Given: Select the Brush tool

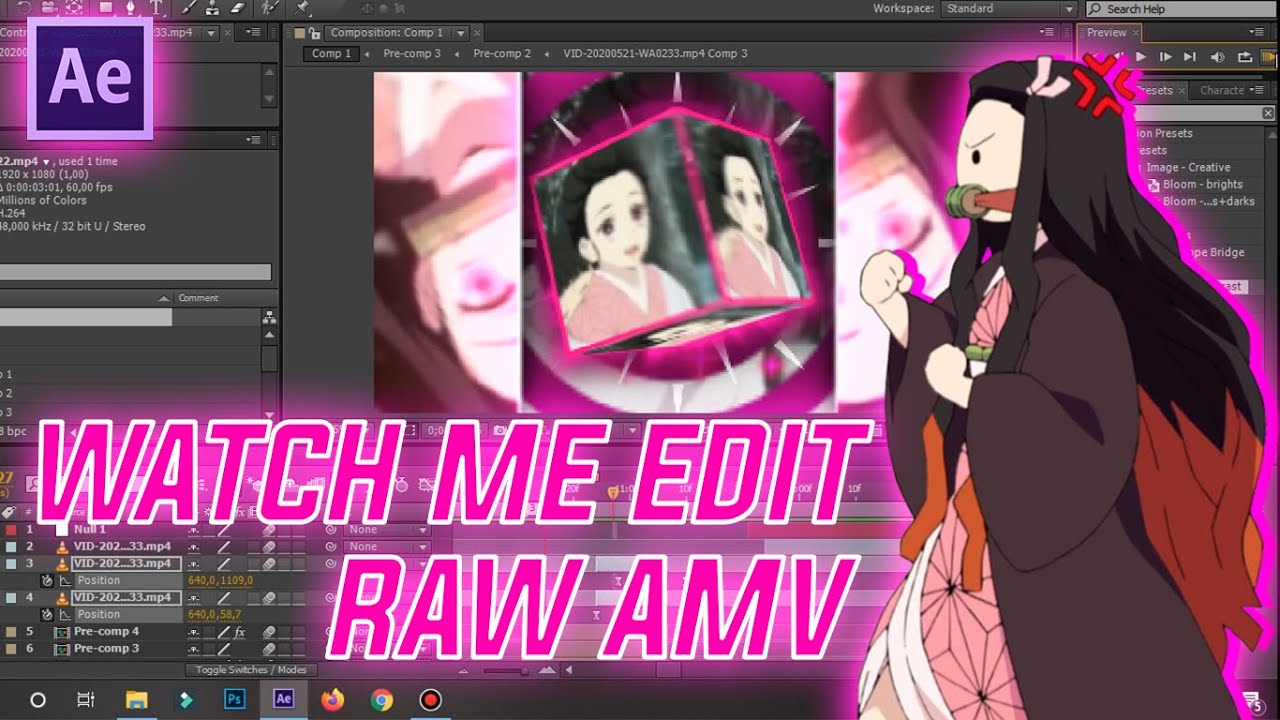Looking at the screenshot, I should [x=190, y=7].
